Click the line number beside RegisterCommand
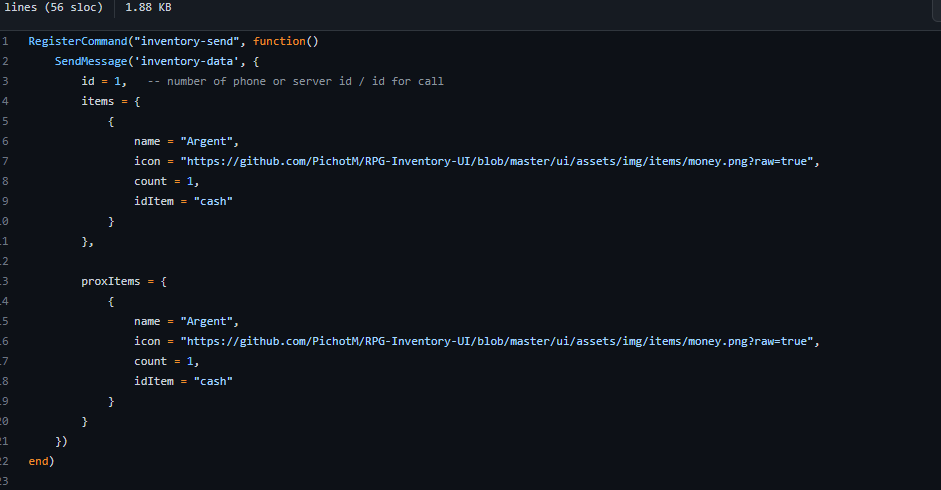This screenshot has width=941, height=490. [x=5, y=41]
